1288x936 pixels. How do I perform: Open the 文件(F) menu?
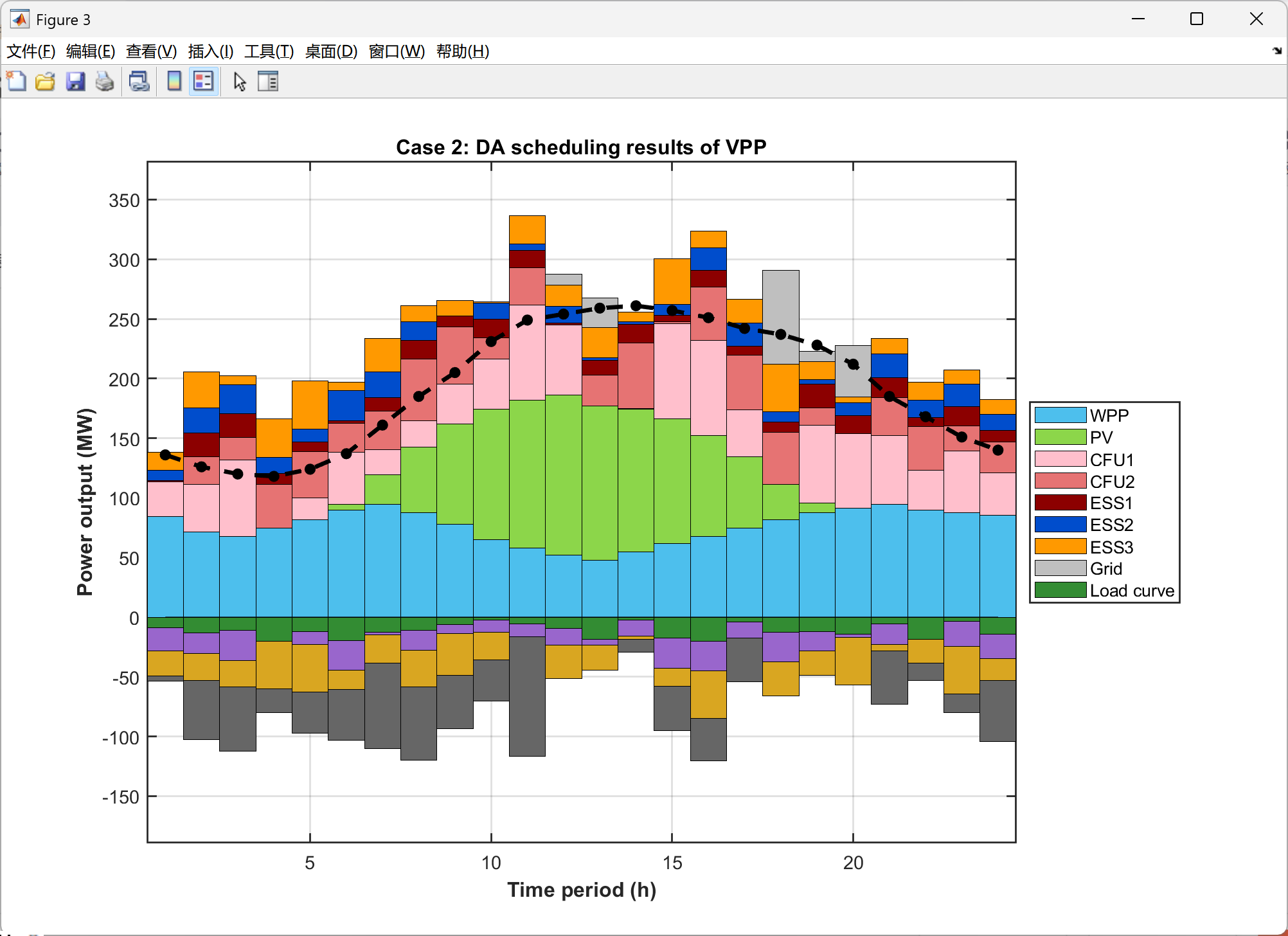[x=31, y=51]
